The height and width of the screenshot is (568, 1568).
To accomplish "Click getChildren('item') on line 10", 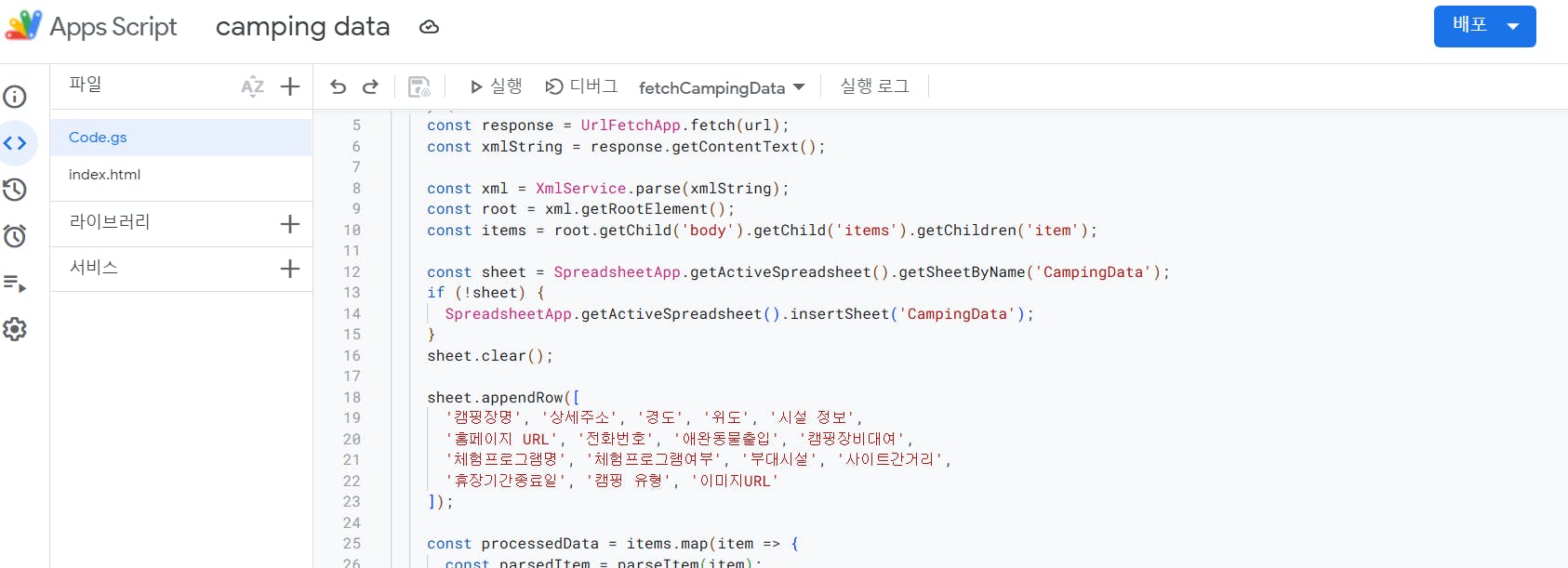I will point(1003,231).
